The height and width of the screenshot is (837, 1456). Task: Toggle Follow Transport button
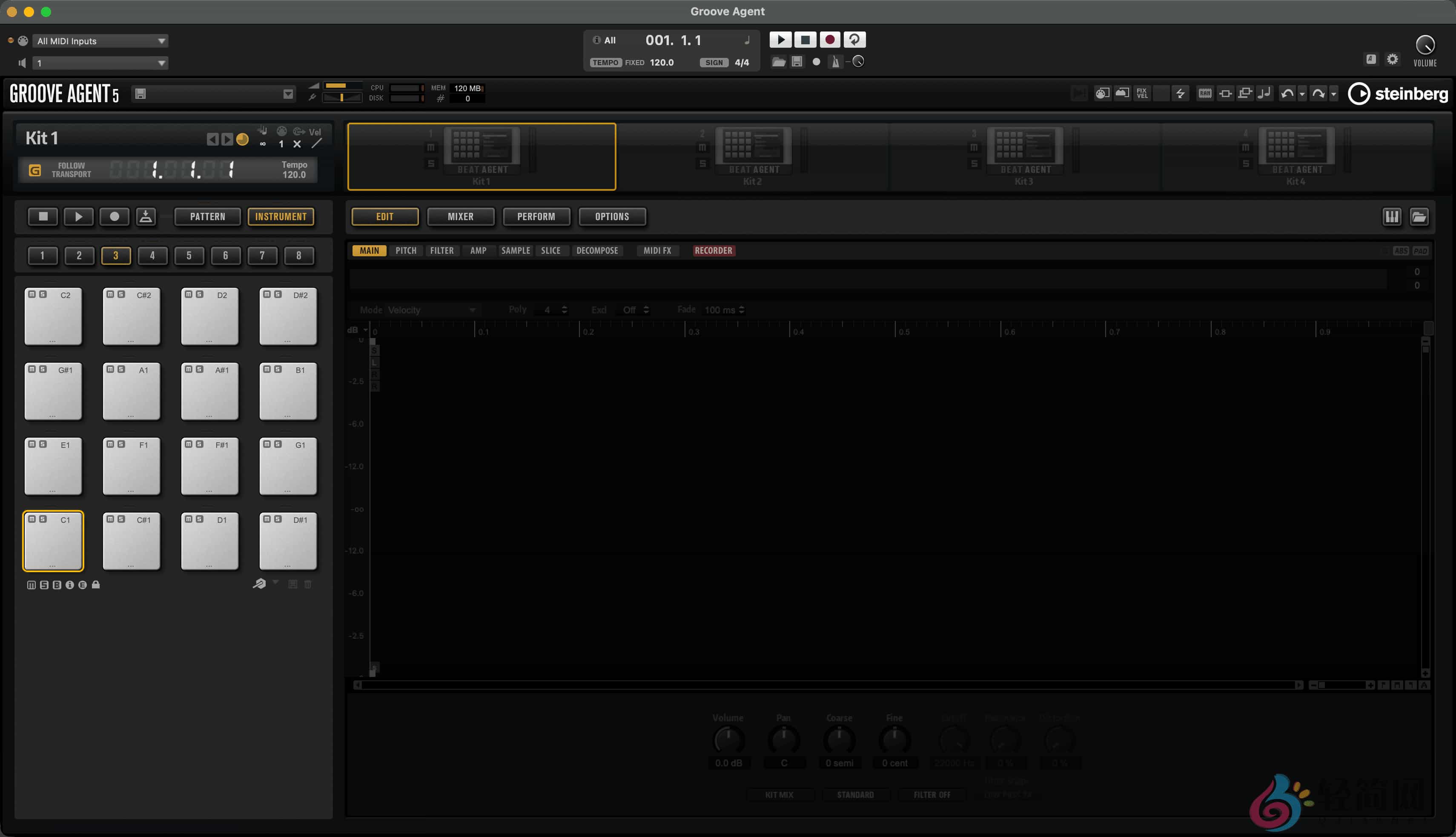35,170
